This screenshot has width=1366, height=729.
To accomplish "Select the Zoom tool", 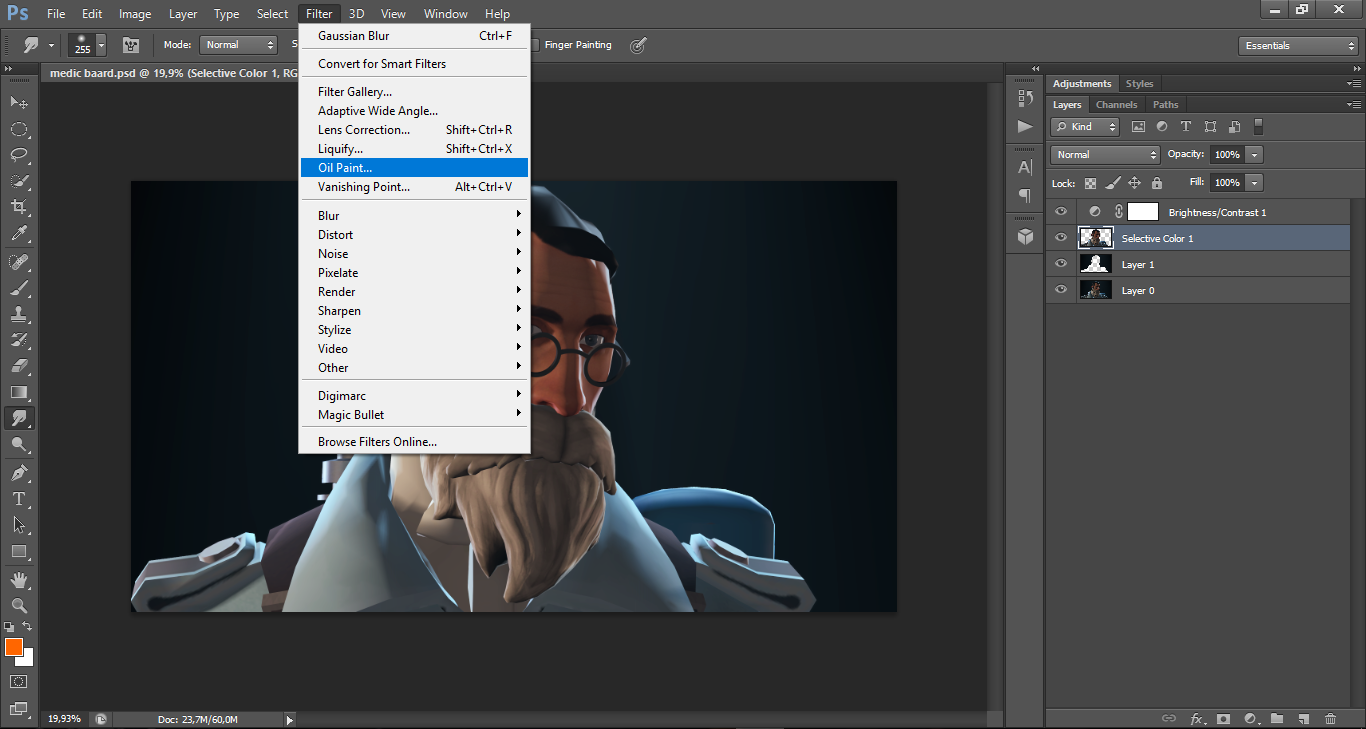I will 19,605.
